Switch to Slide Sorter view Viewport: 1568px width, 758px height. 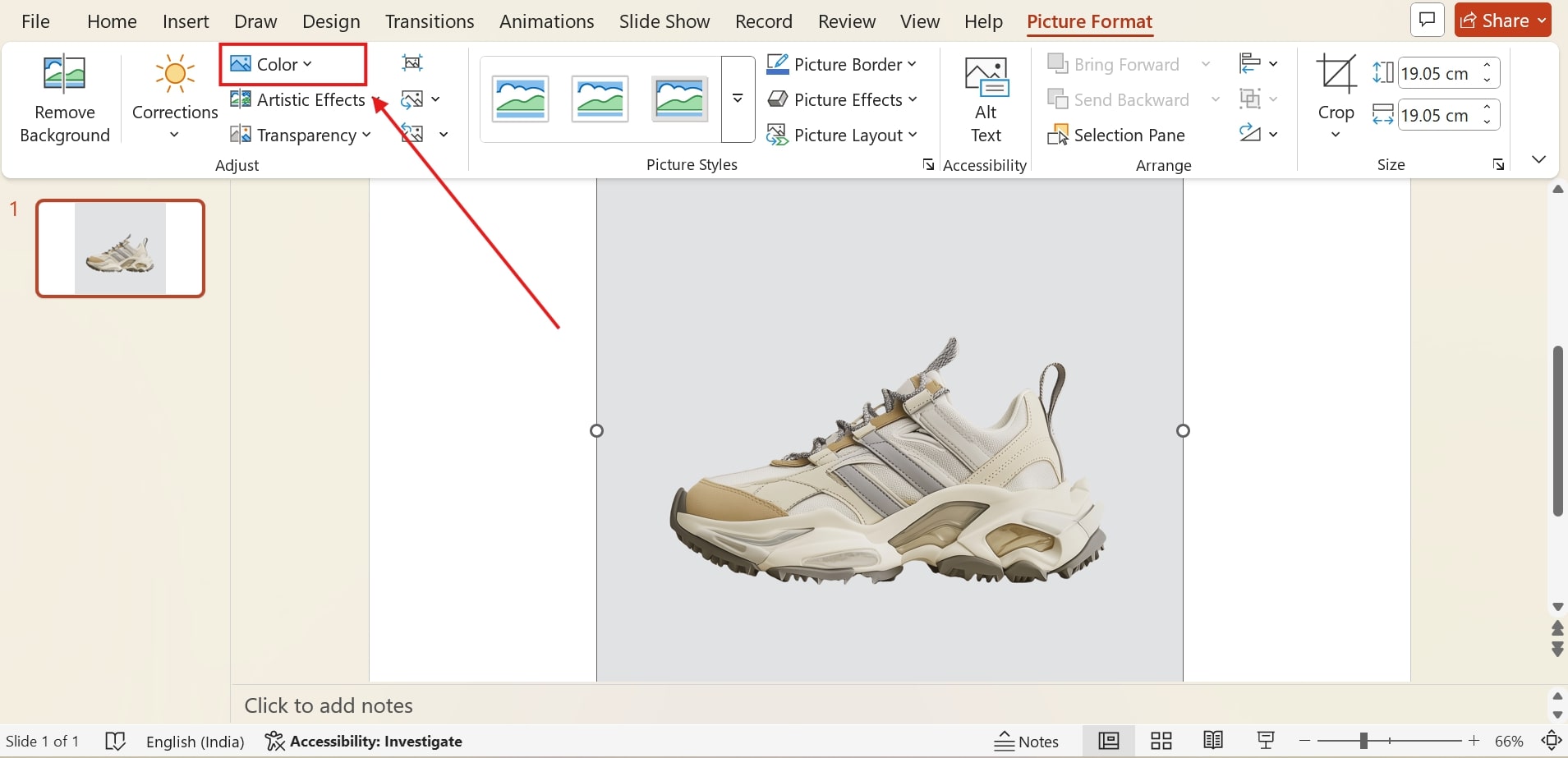point(1161,741)
